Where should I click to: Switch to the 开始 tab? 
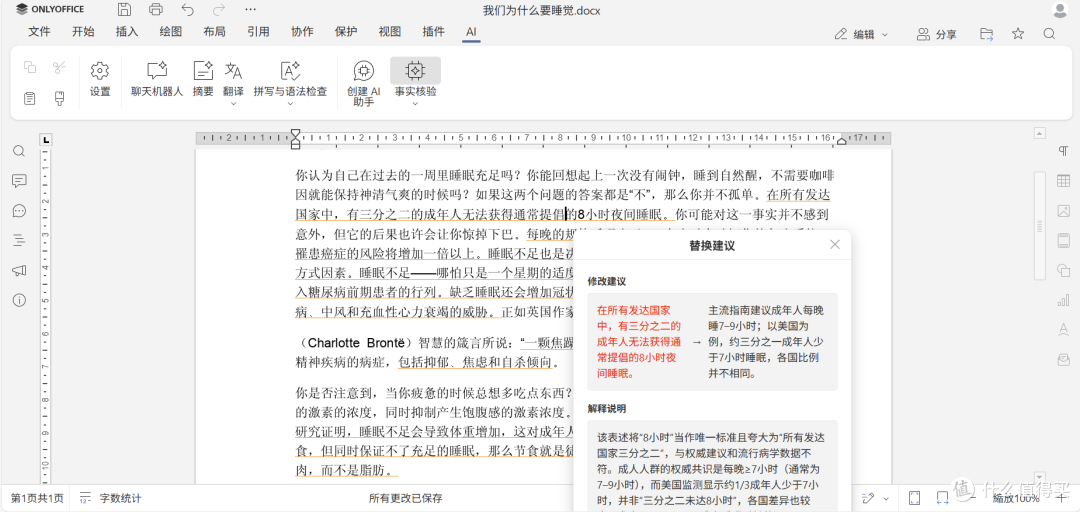pos(83,32)
